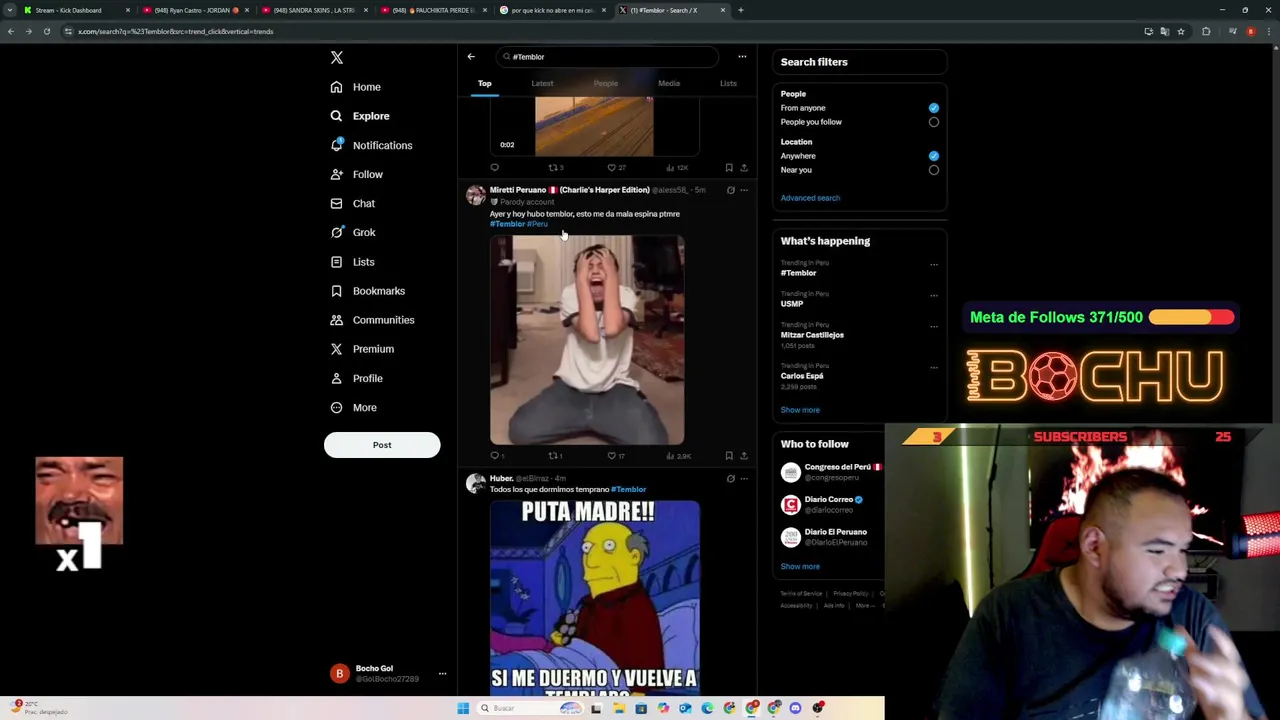Open a new browser tab

[740, 10]
